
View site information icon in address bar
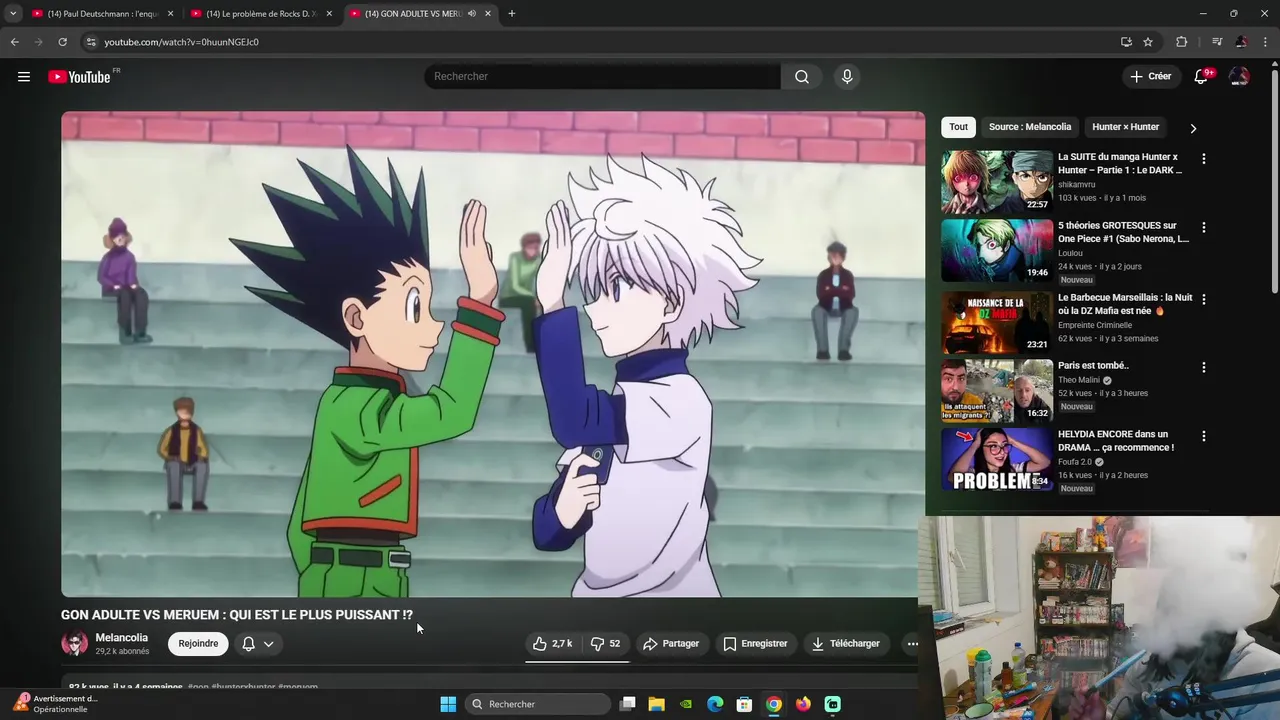point(91,42)
